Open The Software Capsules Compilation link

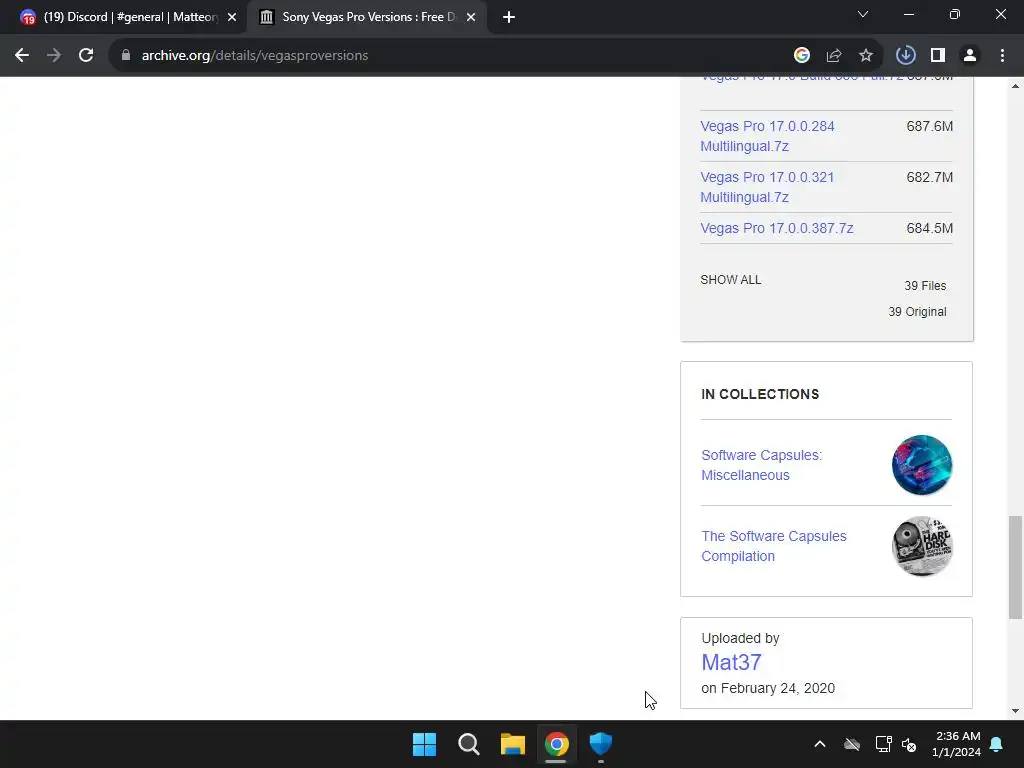click(x=774, y=546)
